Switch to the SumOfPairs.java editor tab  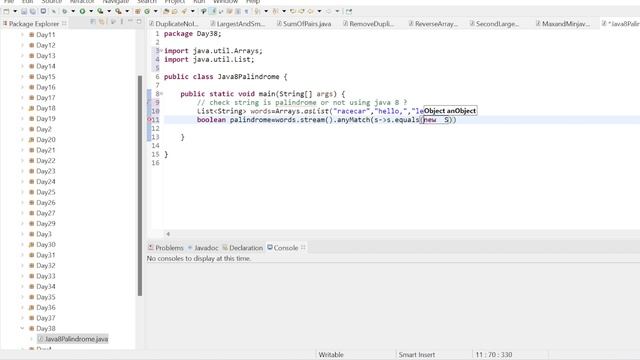[304, 24]
